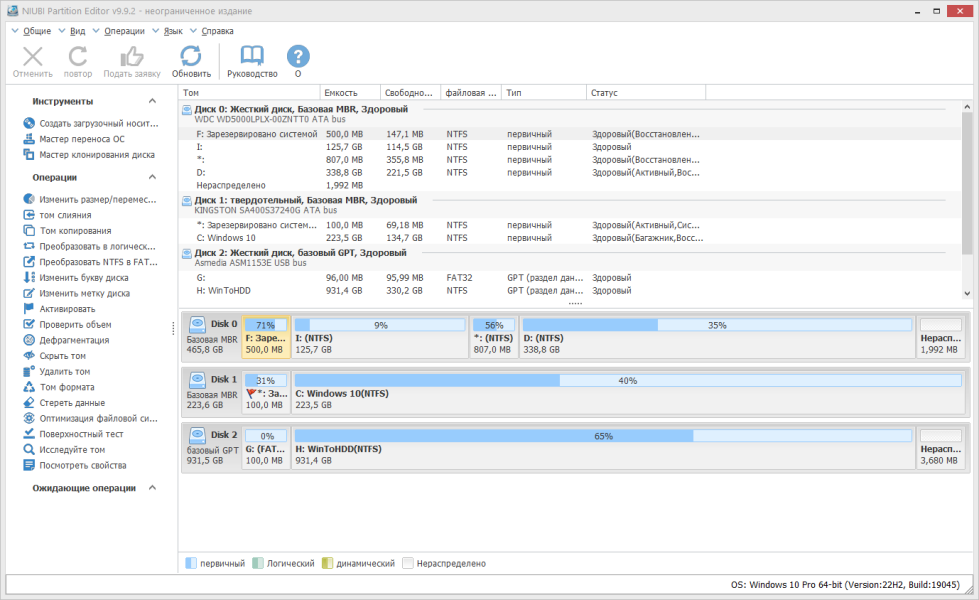Image resolution: width=979 pixels, height=600 pixels.
Task: Select the H: WinToHDD list row
Action: click(570, 290)
